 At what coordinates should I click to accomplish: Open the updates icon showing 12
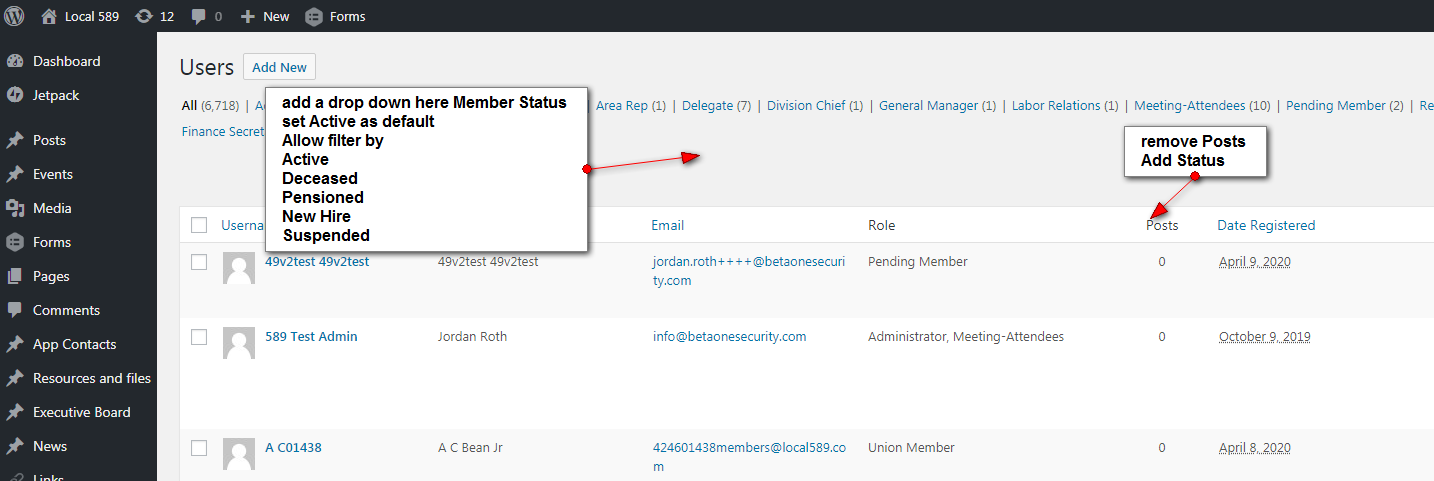(144, 16)
